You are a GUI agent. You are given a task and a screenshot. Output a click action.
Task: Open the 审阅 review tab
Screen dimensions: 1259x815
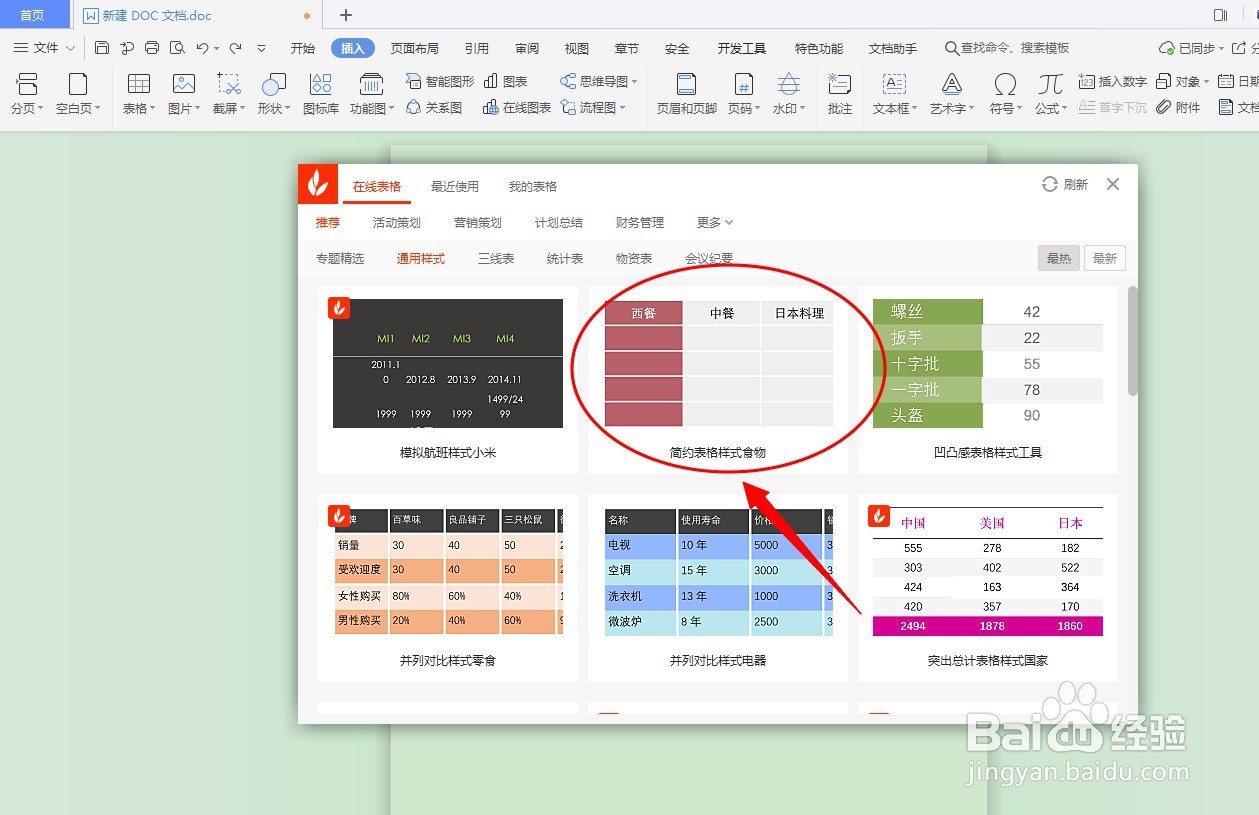click(527, 48)
